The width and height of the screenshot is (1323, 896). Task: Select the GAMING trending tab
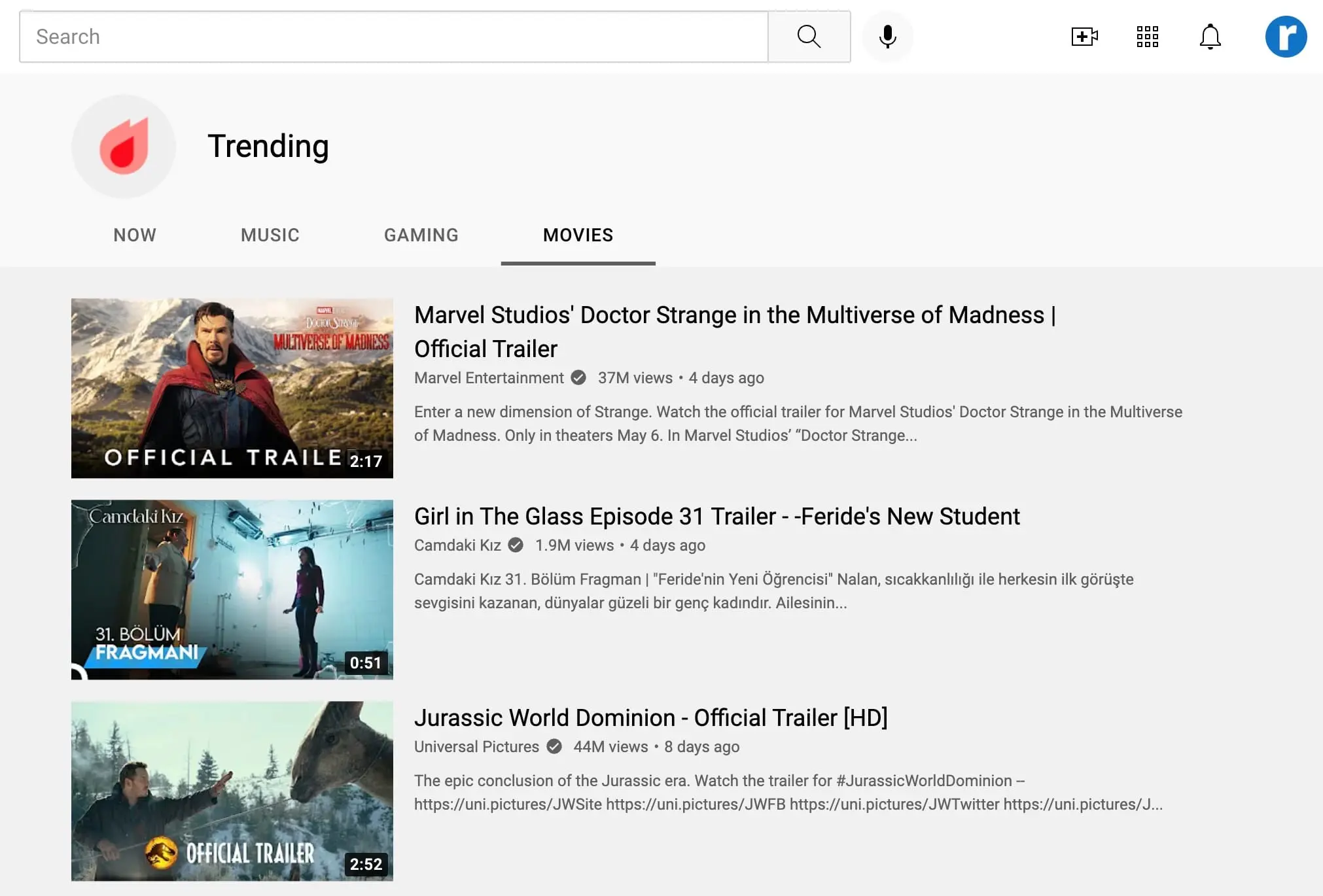pos(421,235)
